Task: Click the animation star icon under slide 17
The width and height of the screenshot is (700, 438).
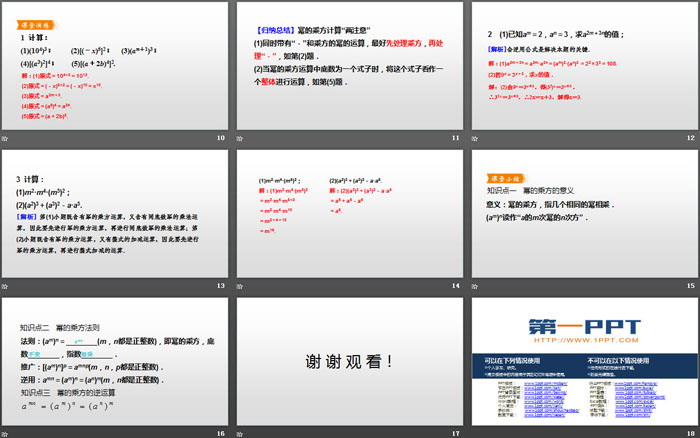Action: (240, 432)
